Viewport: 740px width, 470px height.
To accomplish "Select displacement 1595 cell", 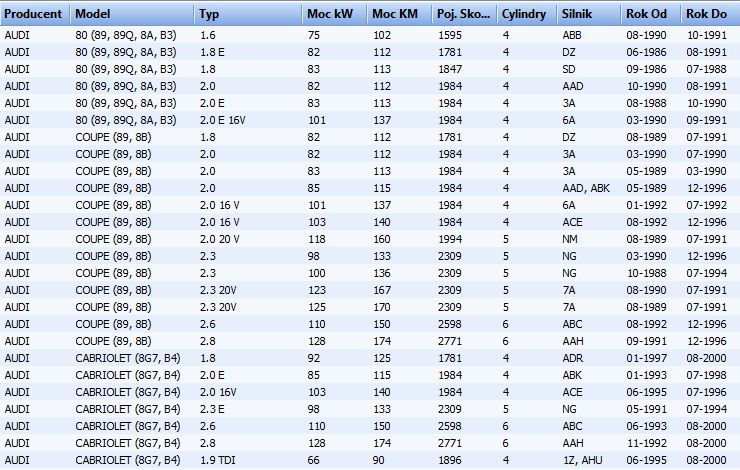I will click(450, 35).
